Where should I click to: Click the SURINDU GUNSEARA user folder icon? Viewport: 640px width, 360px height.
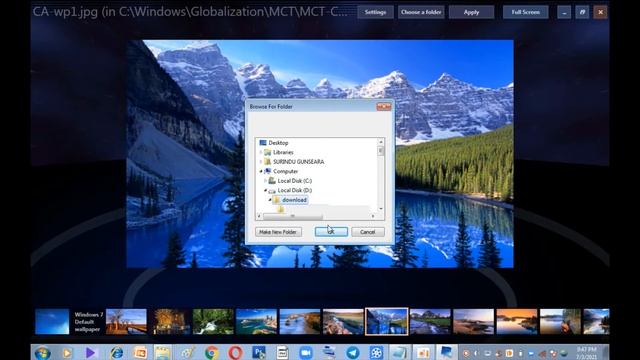coord(268,162)
